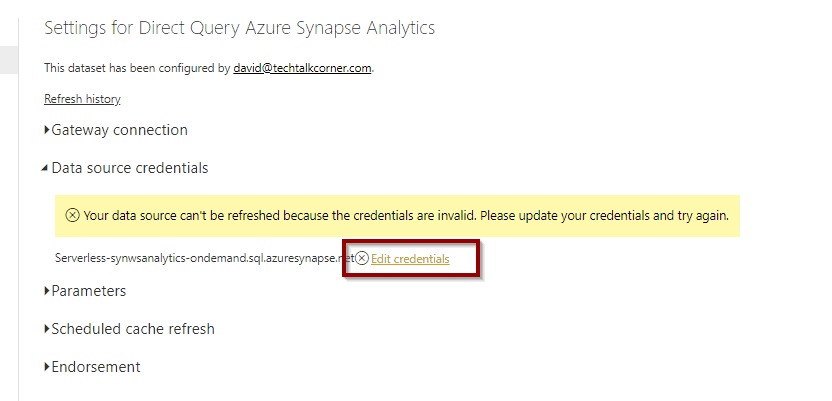Viewport: 832px width, 401px height.
Task: Collapse Data source credentials using its triangle arrow
Action: tap(46, 169)
